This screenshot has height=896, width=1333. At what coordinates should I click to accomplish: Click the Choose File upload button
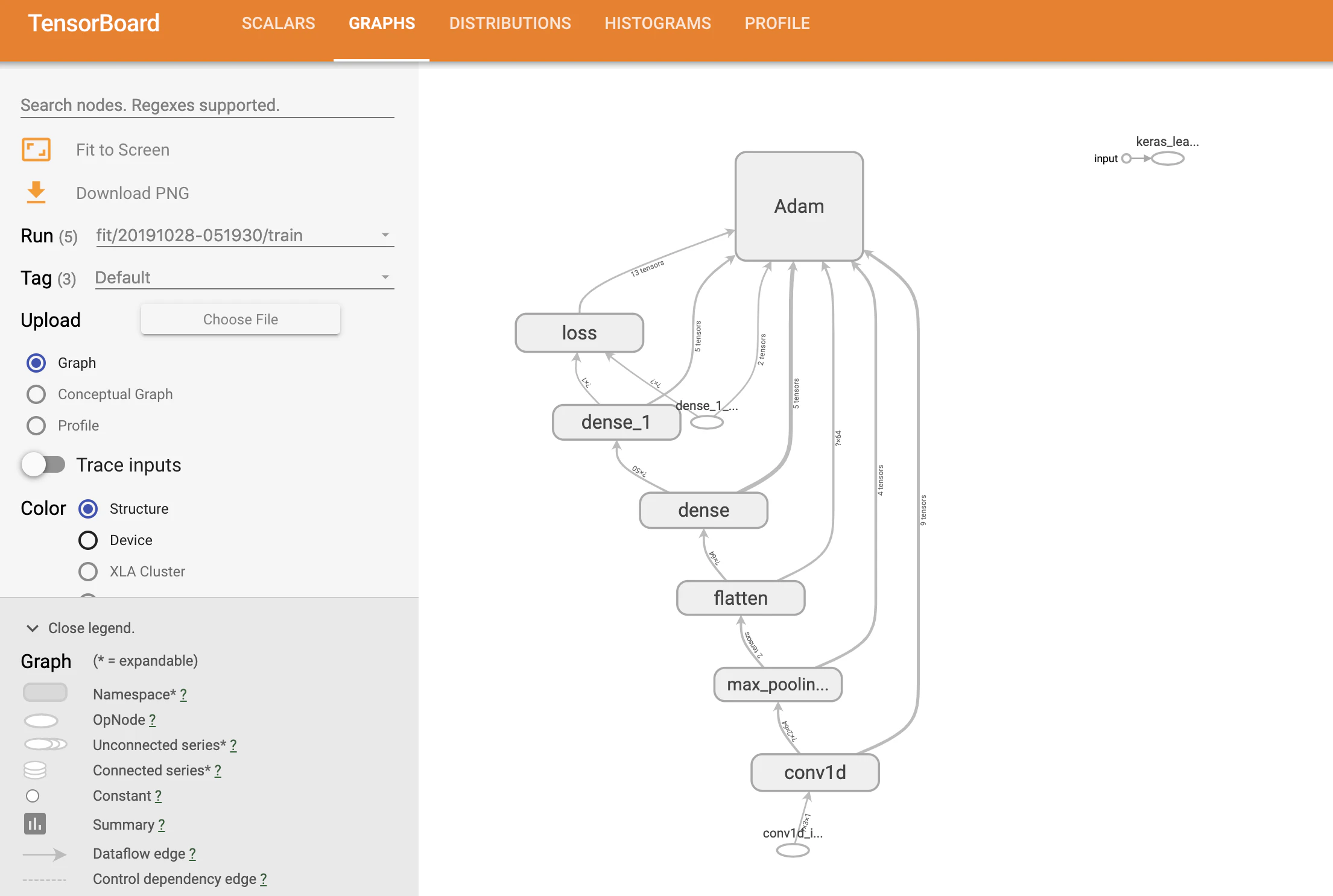[241, 320]
